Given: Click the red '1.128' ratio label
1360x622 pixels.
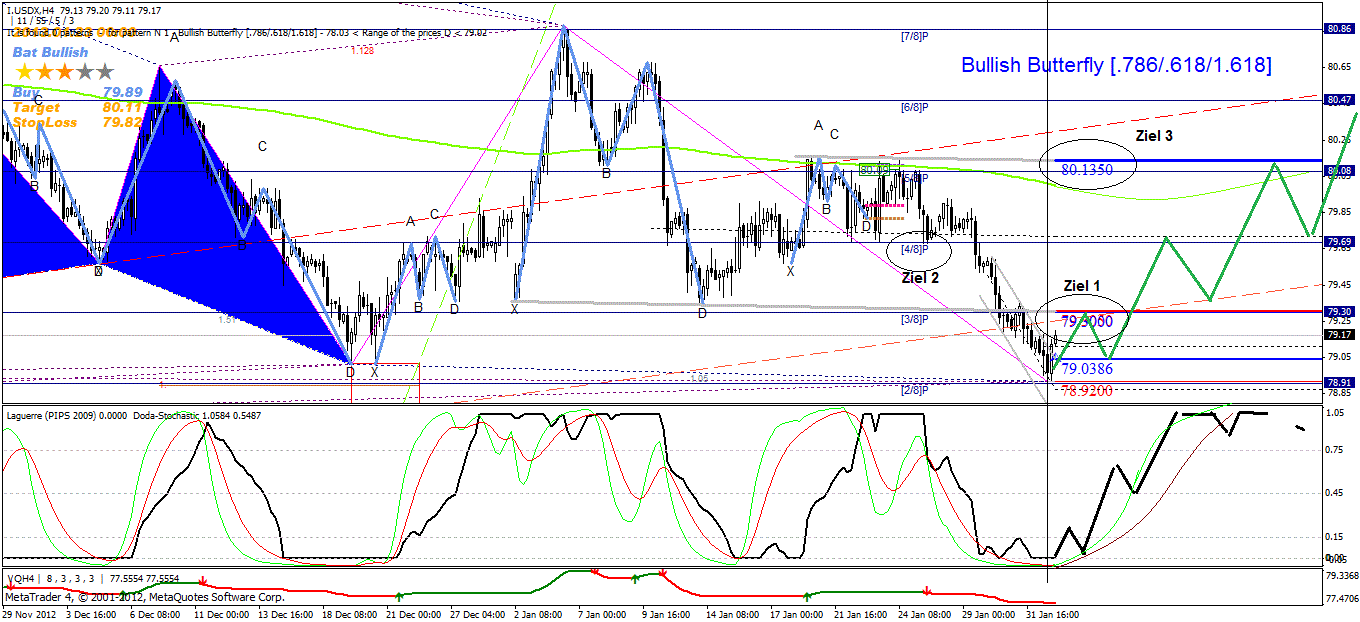Looking at the screenshot, I should [x=362, y=49].
